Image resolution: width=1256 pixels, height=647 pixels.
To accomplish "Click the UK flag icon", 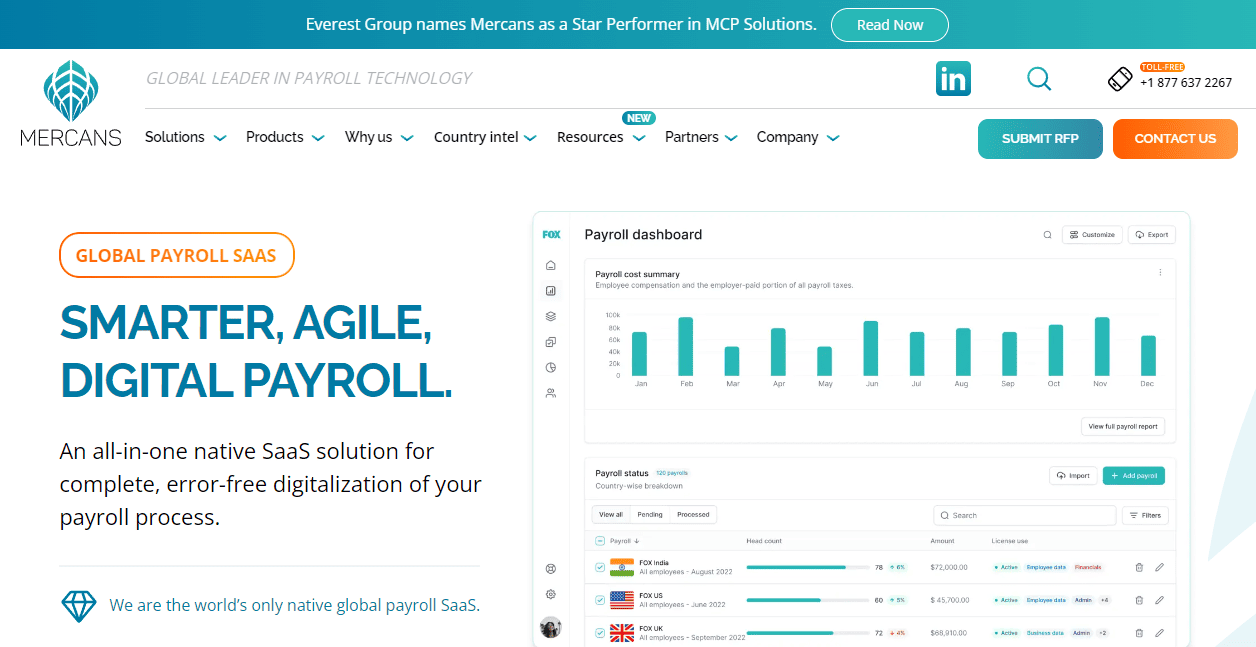I will click(x=622, y=633).
